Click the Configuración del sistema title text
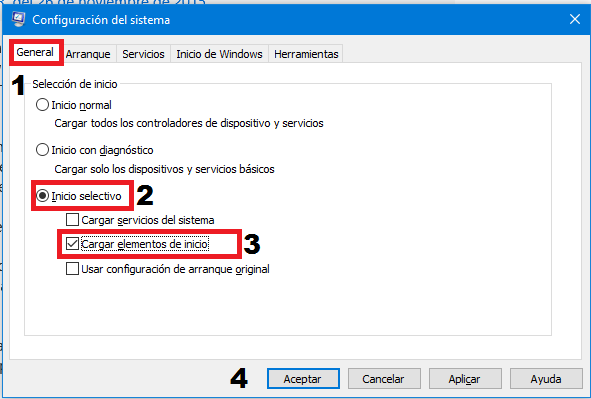This screenshot has height=399, width=591. point(101,20)
